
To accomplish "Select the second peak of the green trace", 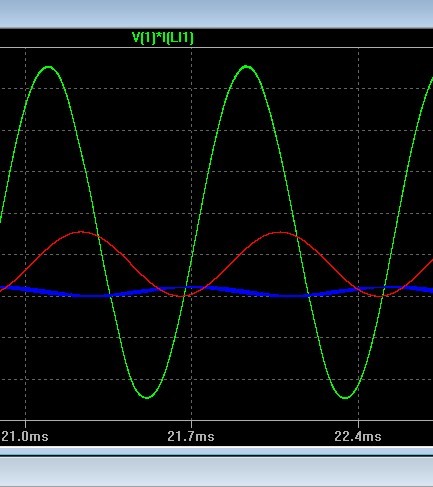I will click(246, 67).
